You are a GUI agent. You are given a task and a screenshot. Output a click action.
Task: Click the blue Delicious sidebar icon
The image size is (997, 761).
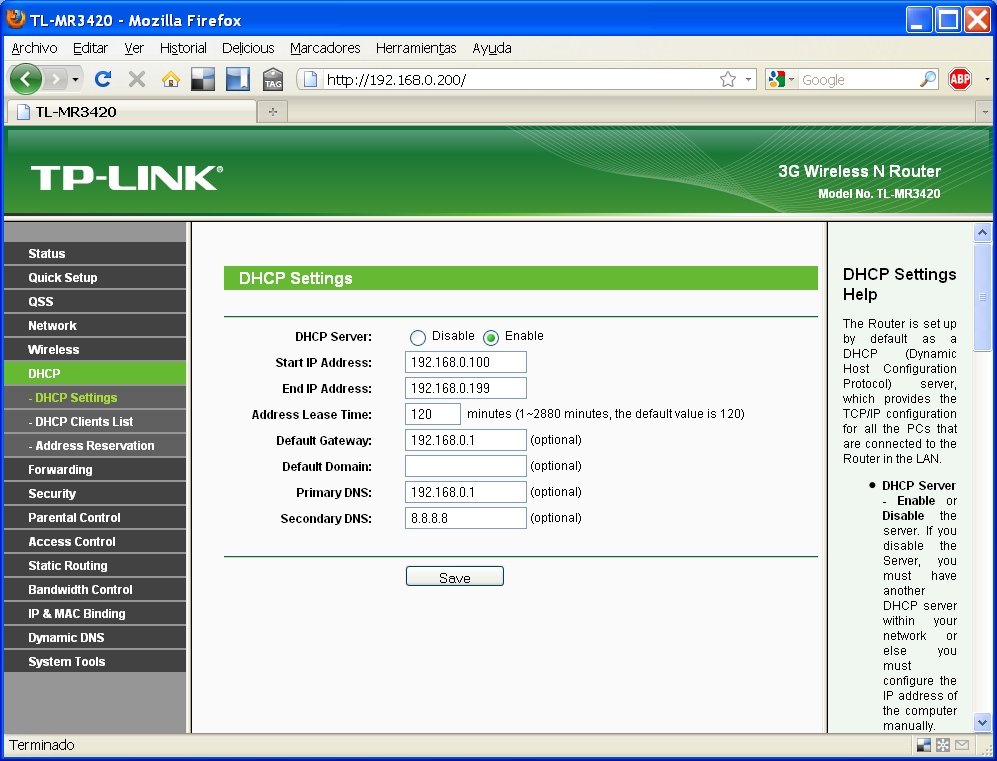238,79
